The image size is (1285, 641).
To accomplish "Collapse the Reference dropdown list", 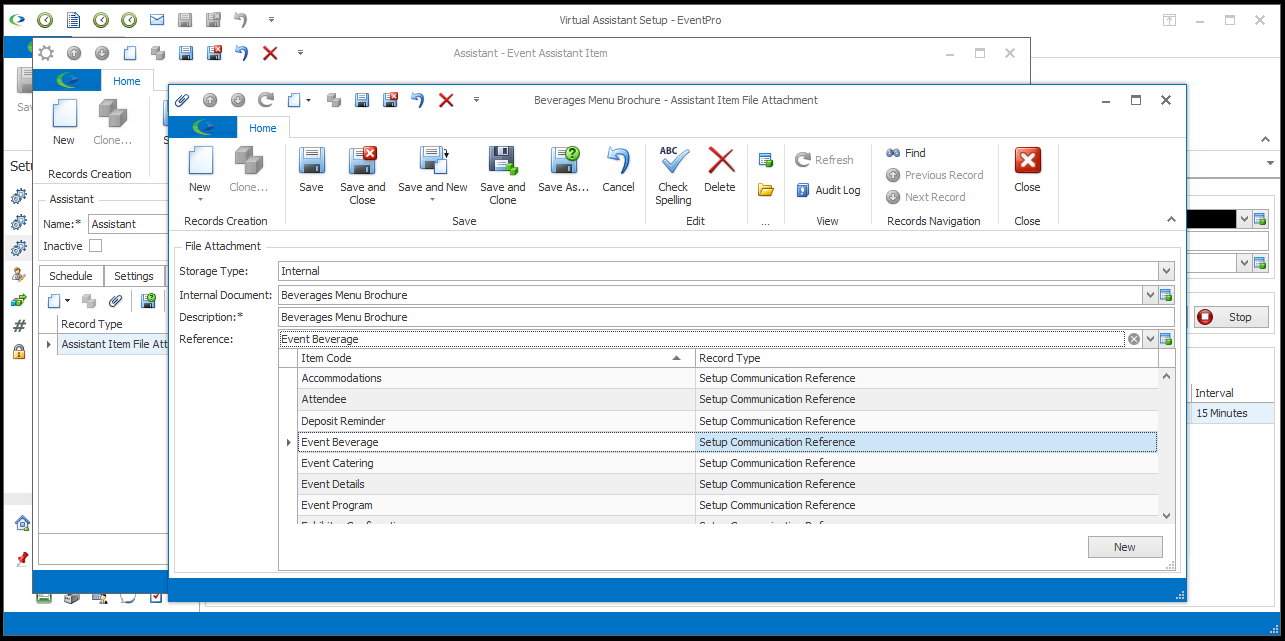I will click(1149, 339).
